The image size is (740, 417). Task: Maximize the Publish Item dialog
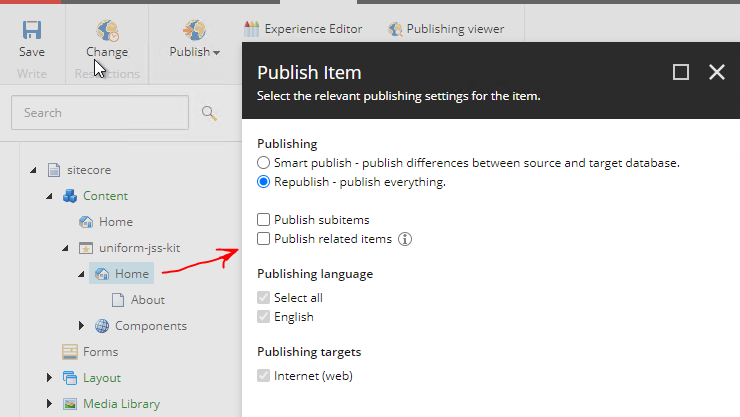(681, 72)
